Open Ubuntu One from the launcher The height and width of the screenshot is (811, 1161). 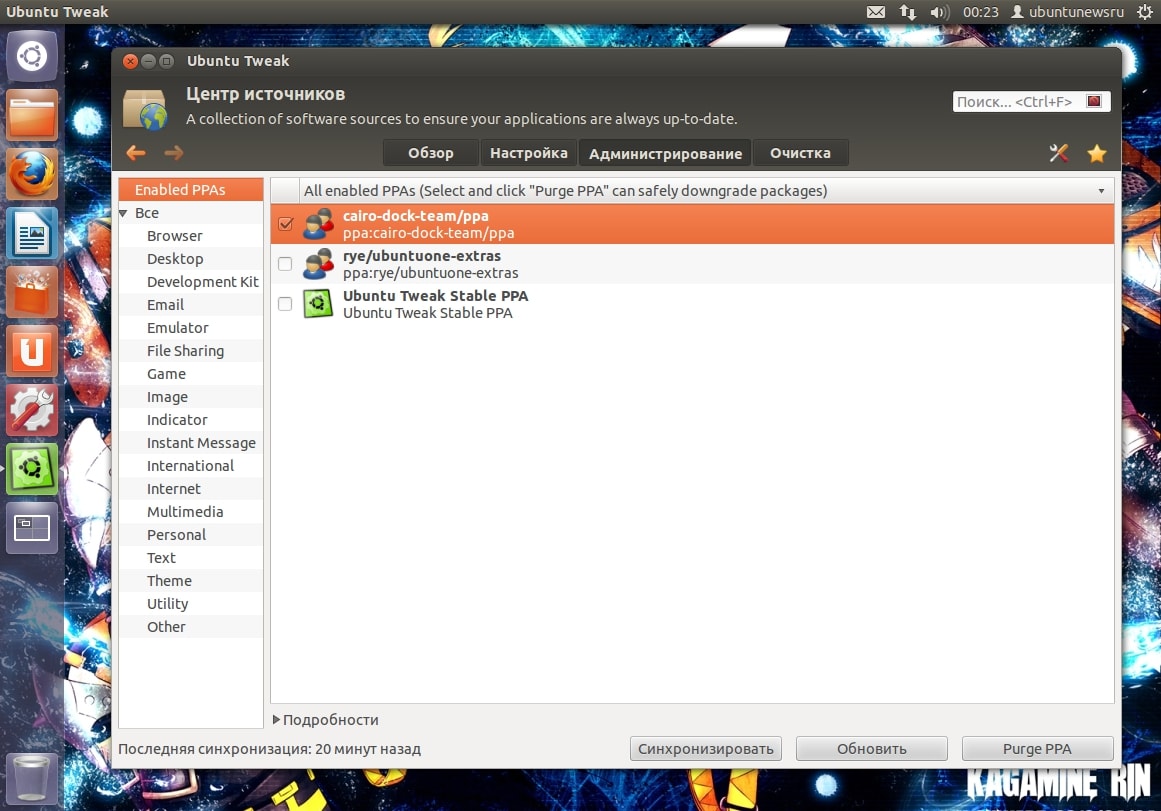[x=32, y=351]
